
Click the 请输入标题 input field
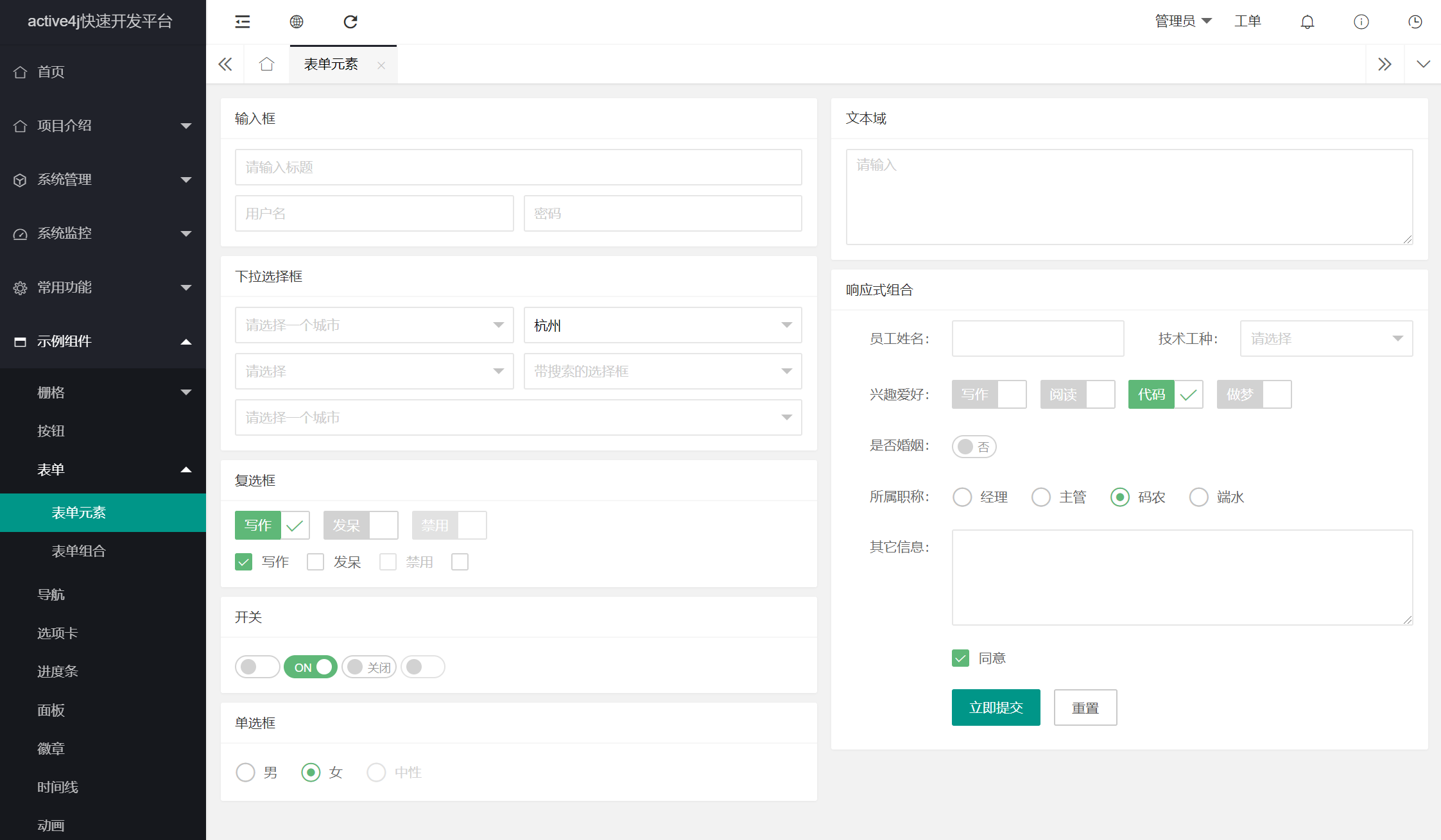point(519,167)
